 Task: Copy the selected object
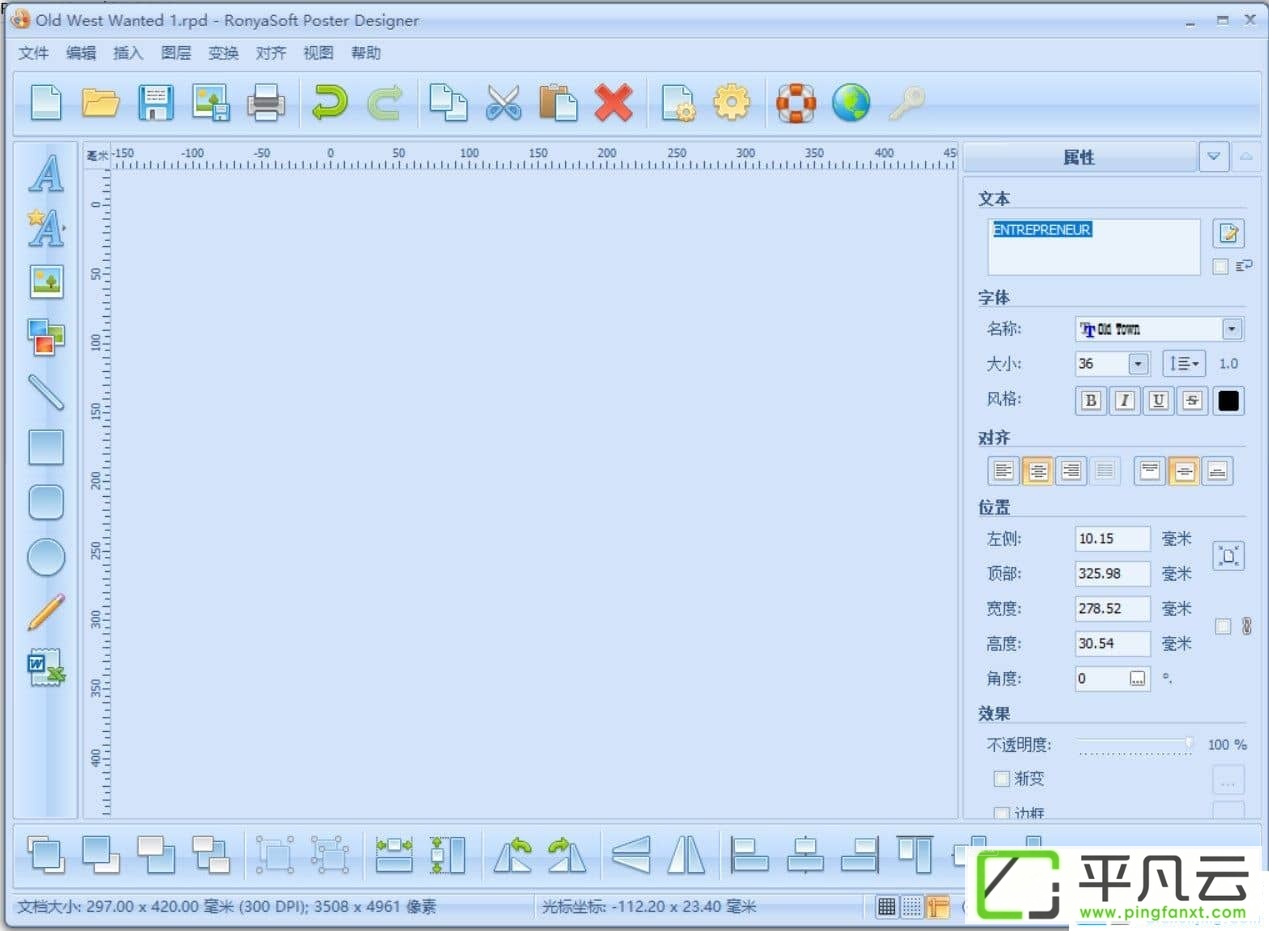(448, 102)
